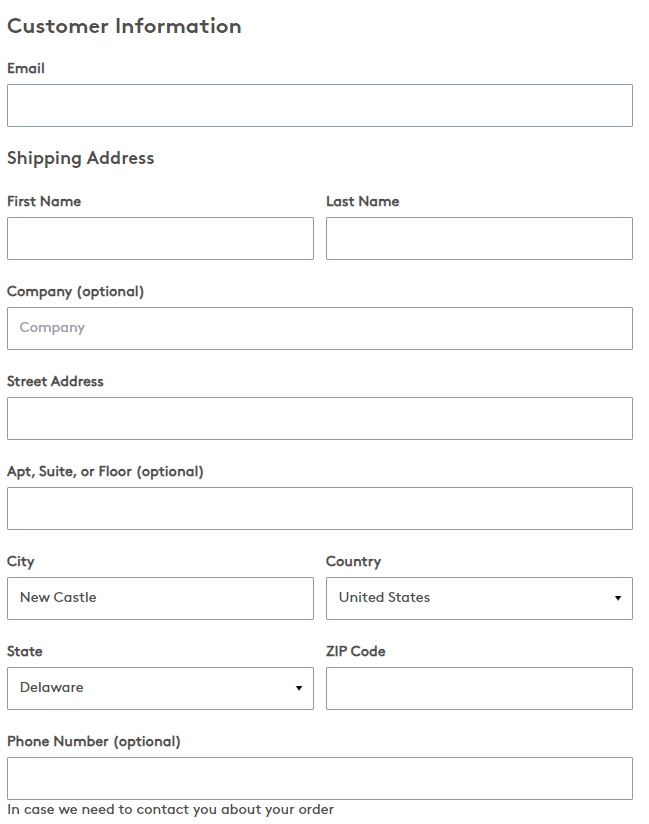The height and width of the screenshot is (824, 649).
Task: Click the ZIP Code label text
Action: 355,651
